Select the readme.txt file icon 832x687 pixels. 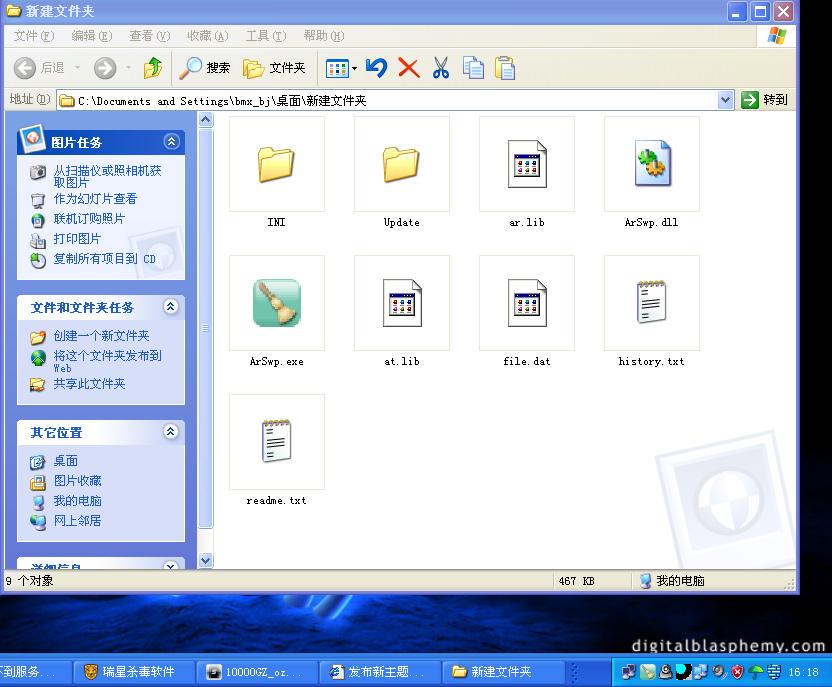[x=276, y=441]
